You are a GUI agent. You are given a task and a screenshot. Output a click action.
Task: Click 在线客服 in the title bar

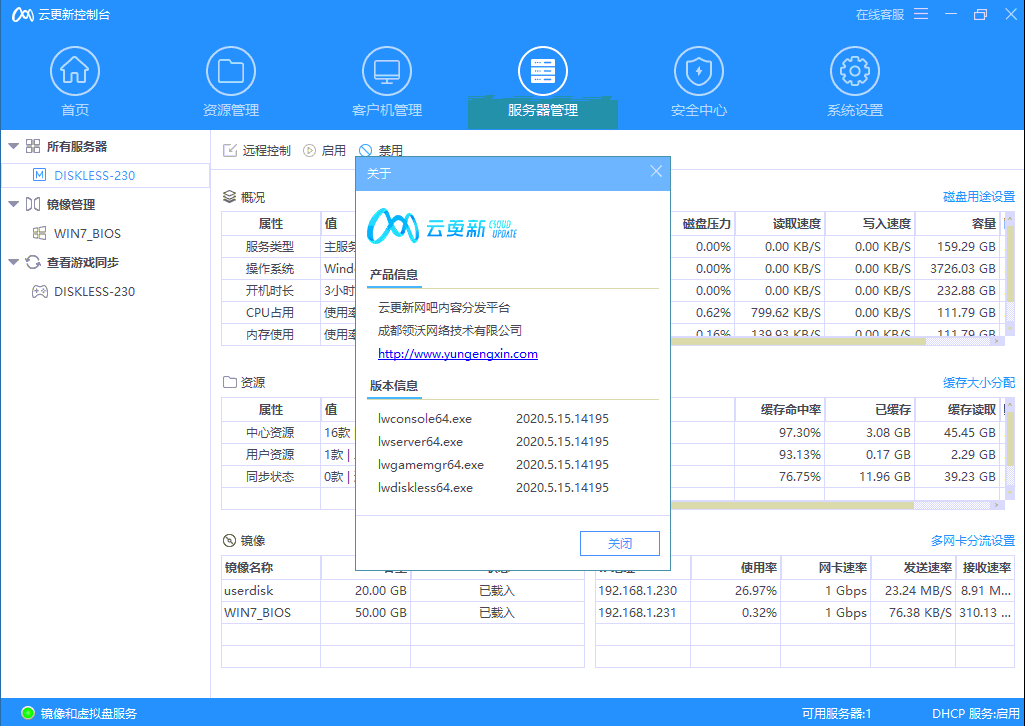tap(880, 14)
